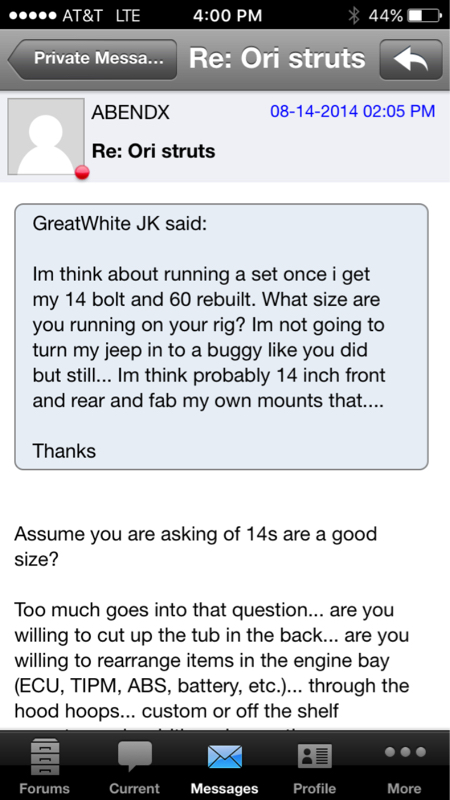Tap the reply arrow icon
450x800 pixels.
[411, 59]
